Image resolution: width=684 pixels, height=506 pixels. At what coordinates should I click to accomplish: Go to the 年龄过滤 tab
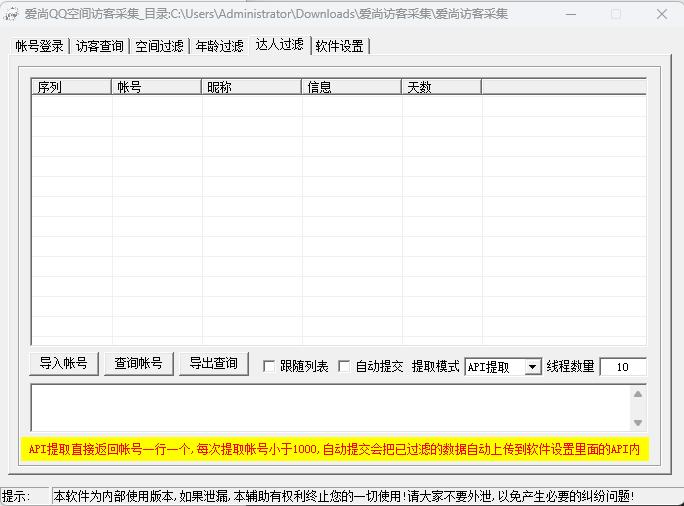click(x=219, y=46)
